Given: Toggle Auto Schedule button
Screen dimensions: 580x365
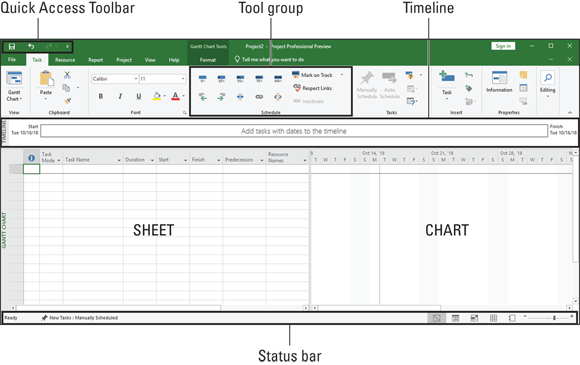Looking at the screenshot, I should 390,85.
